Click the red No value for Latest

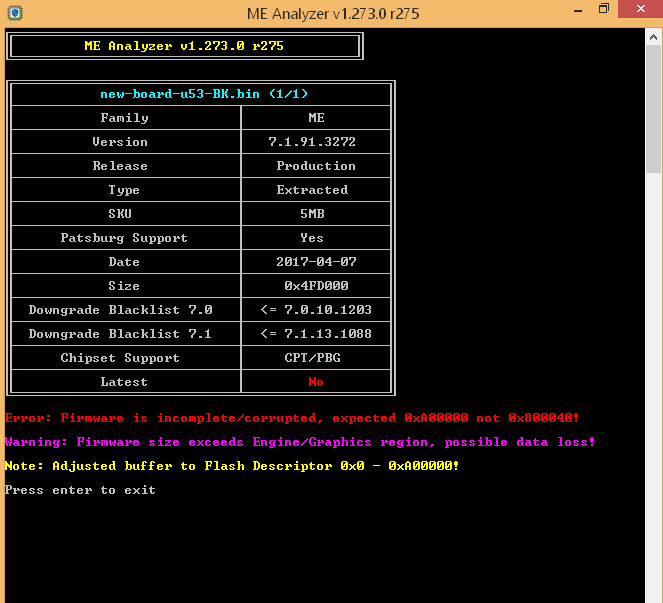[x=316, y=382]
